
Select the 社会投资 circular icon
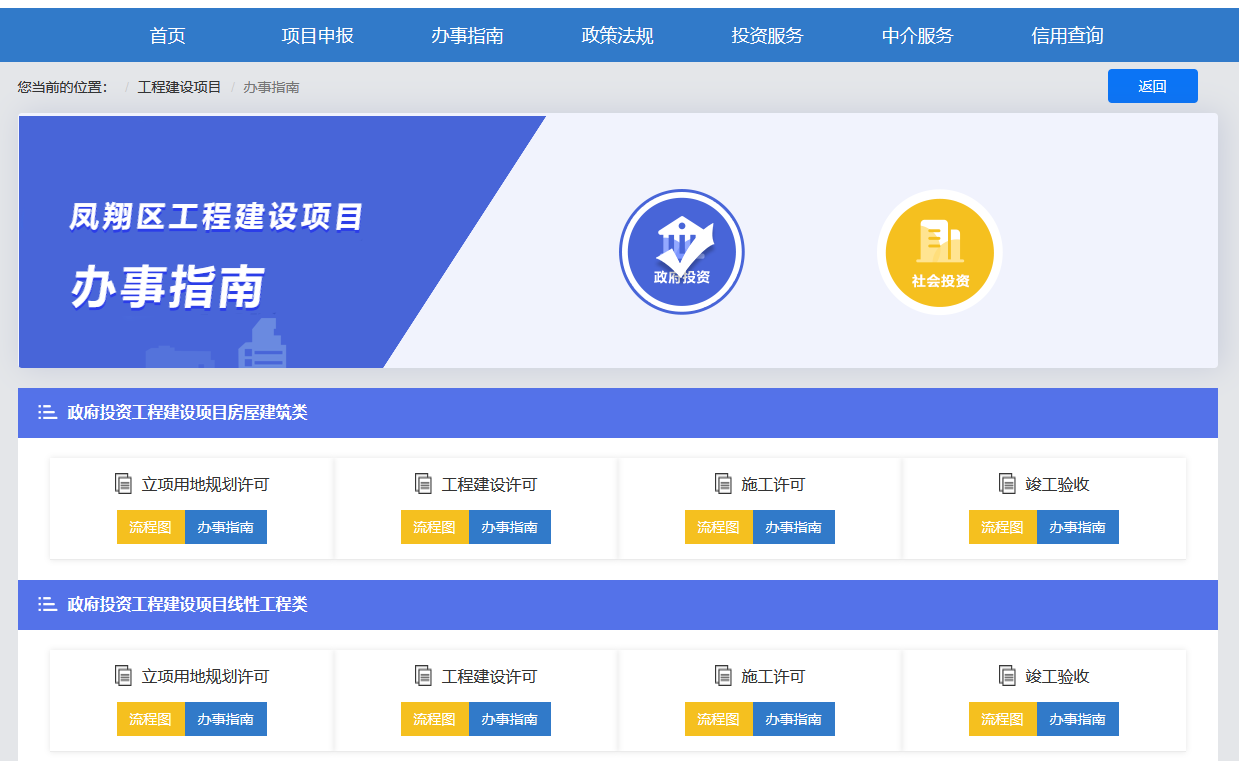tap(940, 251)
